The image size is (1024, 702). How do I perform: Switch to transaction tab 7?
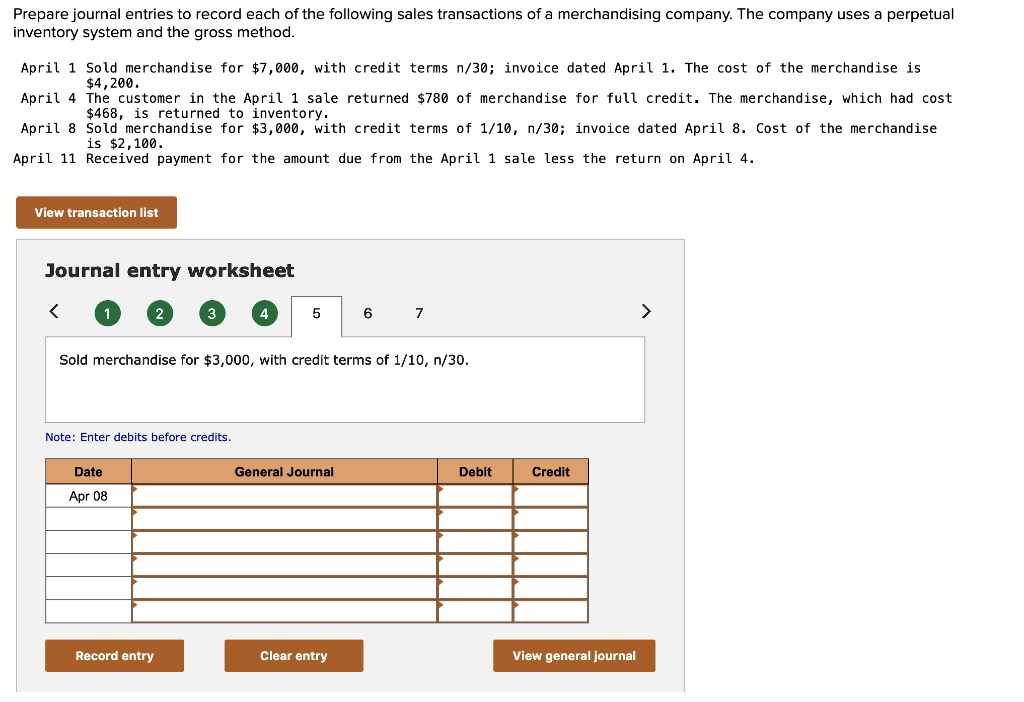tap(419, 313)
